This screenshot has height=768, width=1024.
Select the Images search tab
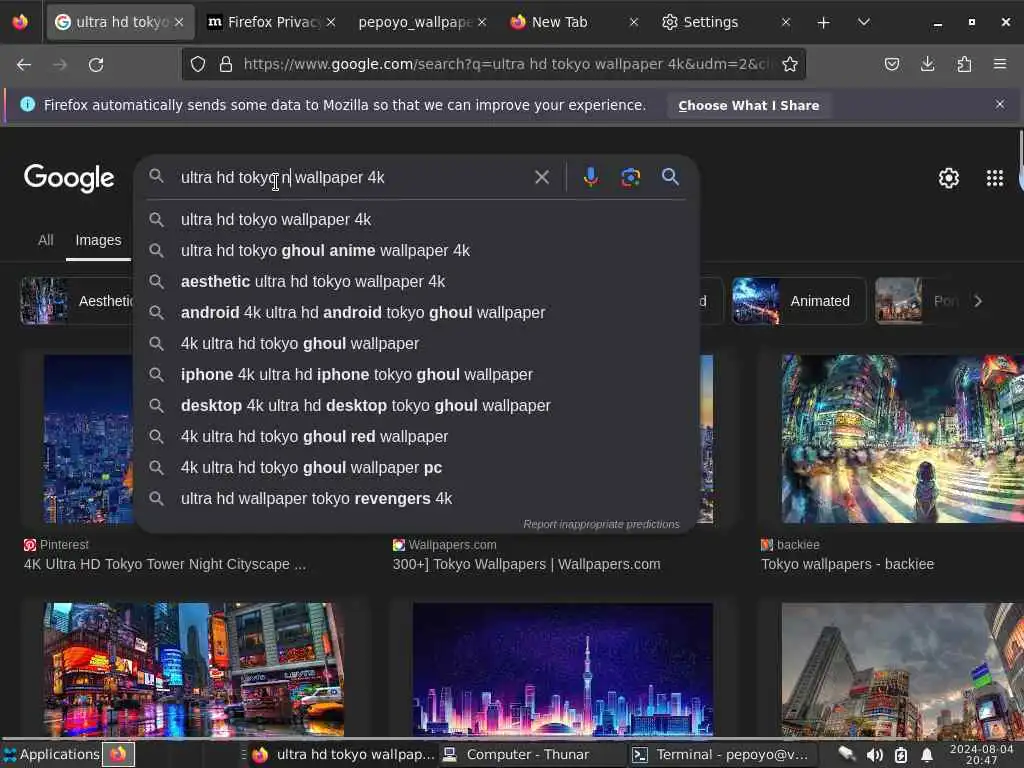pyautogui.click(x=98, y=240)
